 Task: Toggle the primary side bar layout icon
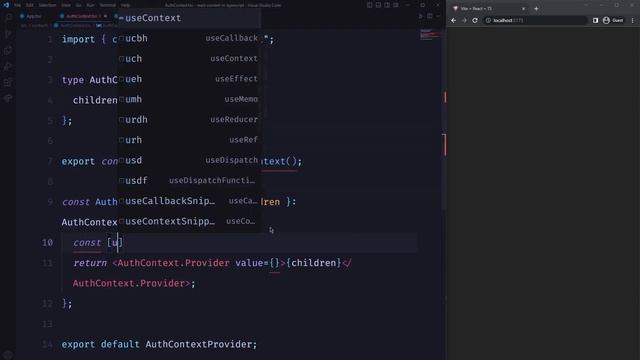[369, 5]
